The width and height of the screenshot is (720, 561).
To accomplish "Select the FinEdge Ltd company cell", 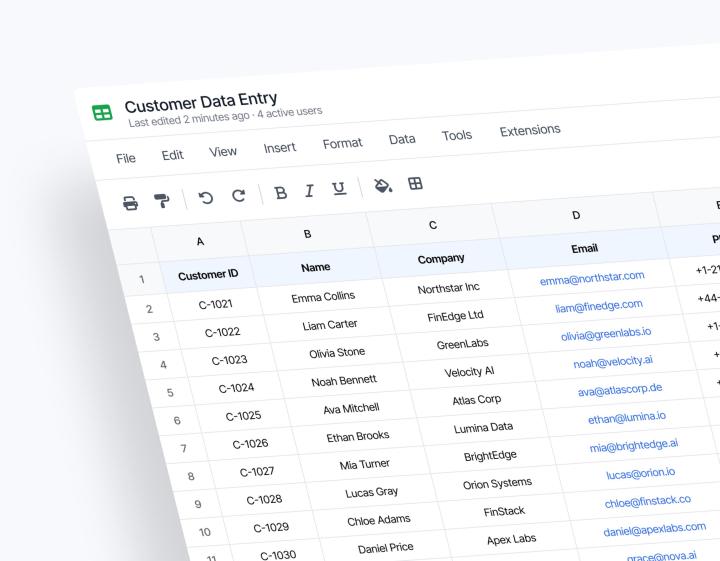I will pos(455,316).
